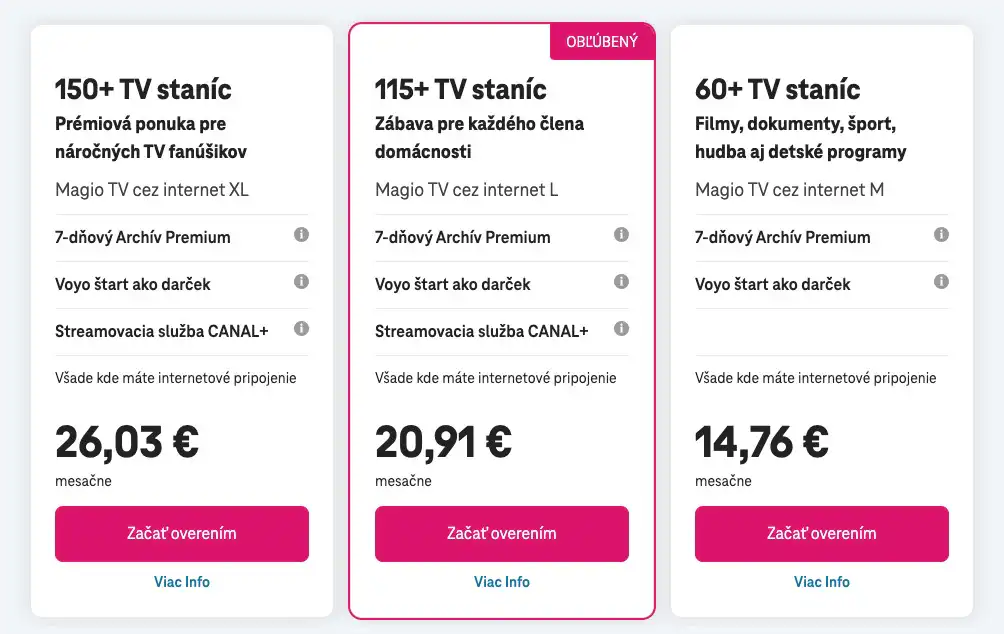Select the Magio TV cez internet L label
The image size is (1004, 634).
(x=466, y=189)
